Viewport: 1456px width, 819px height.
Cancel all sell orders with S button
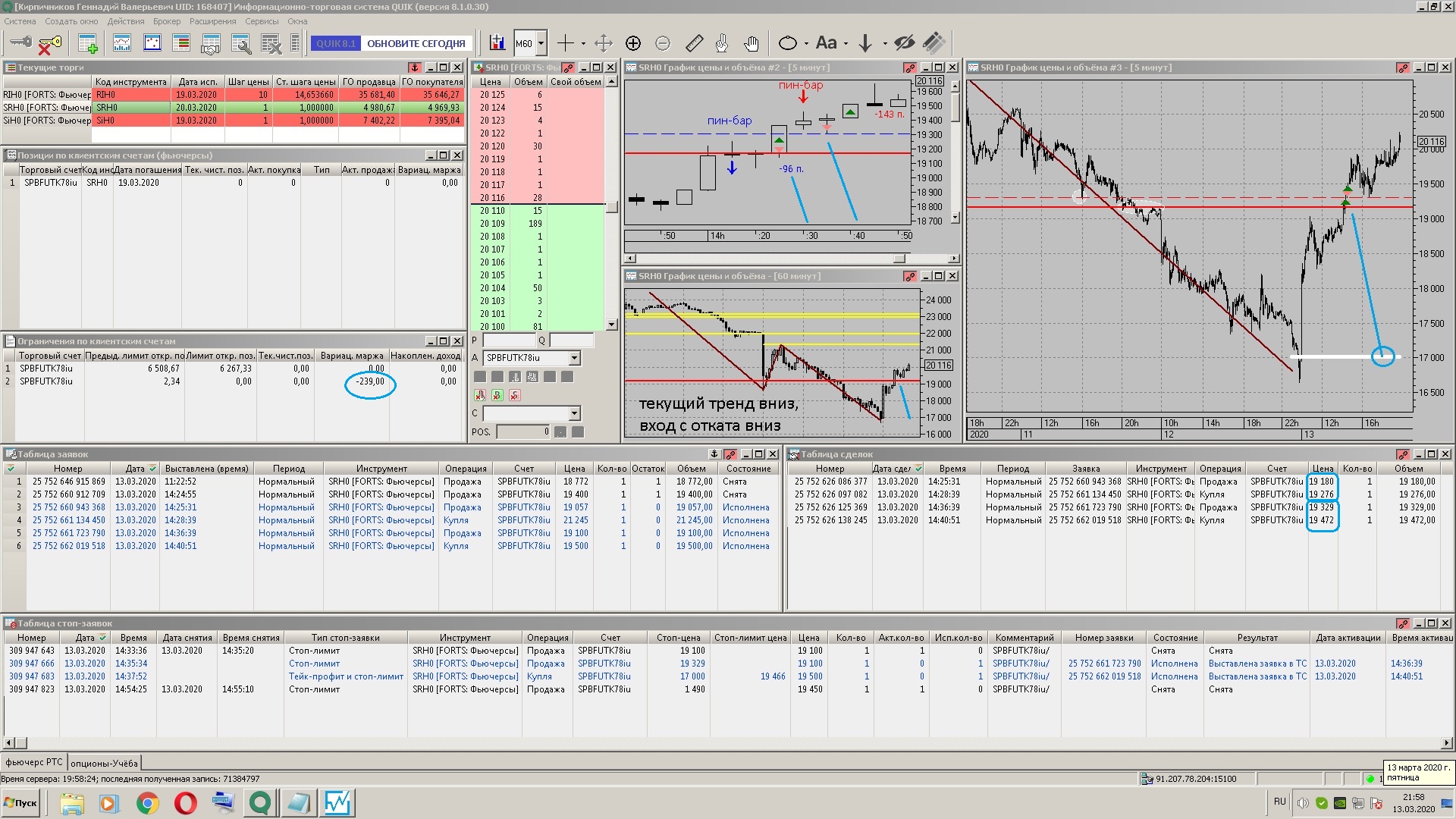click(515, 395)
